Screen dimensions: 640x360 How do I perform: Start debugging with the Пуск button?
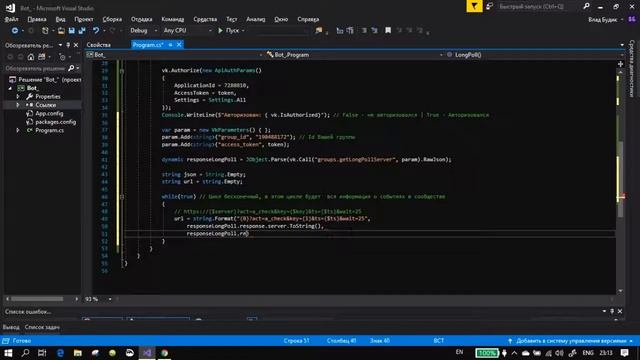[229, 31]
